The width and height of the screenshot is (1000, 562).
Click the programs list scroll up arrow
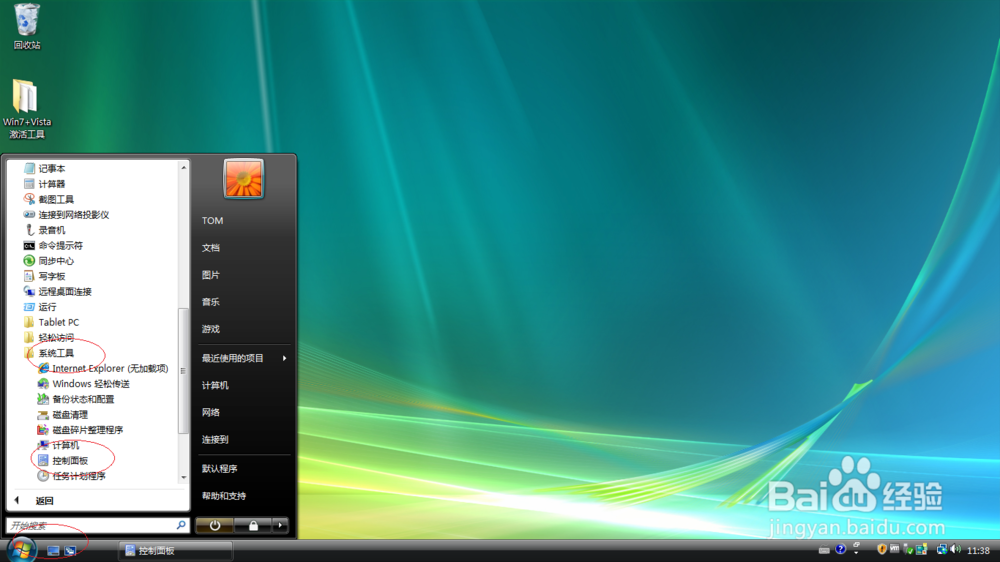(184, 167)
